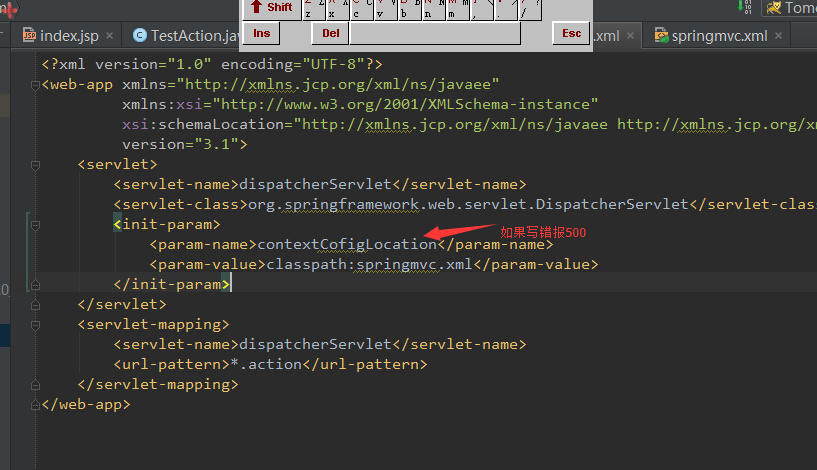Click the b key on on-screen keyboard

[x=410, y=9]
